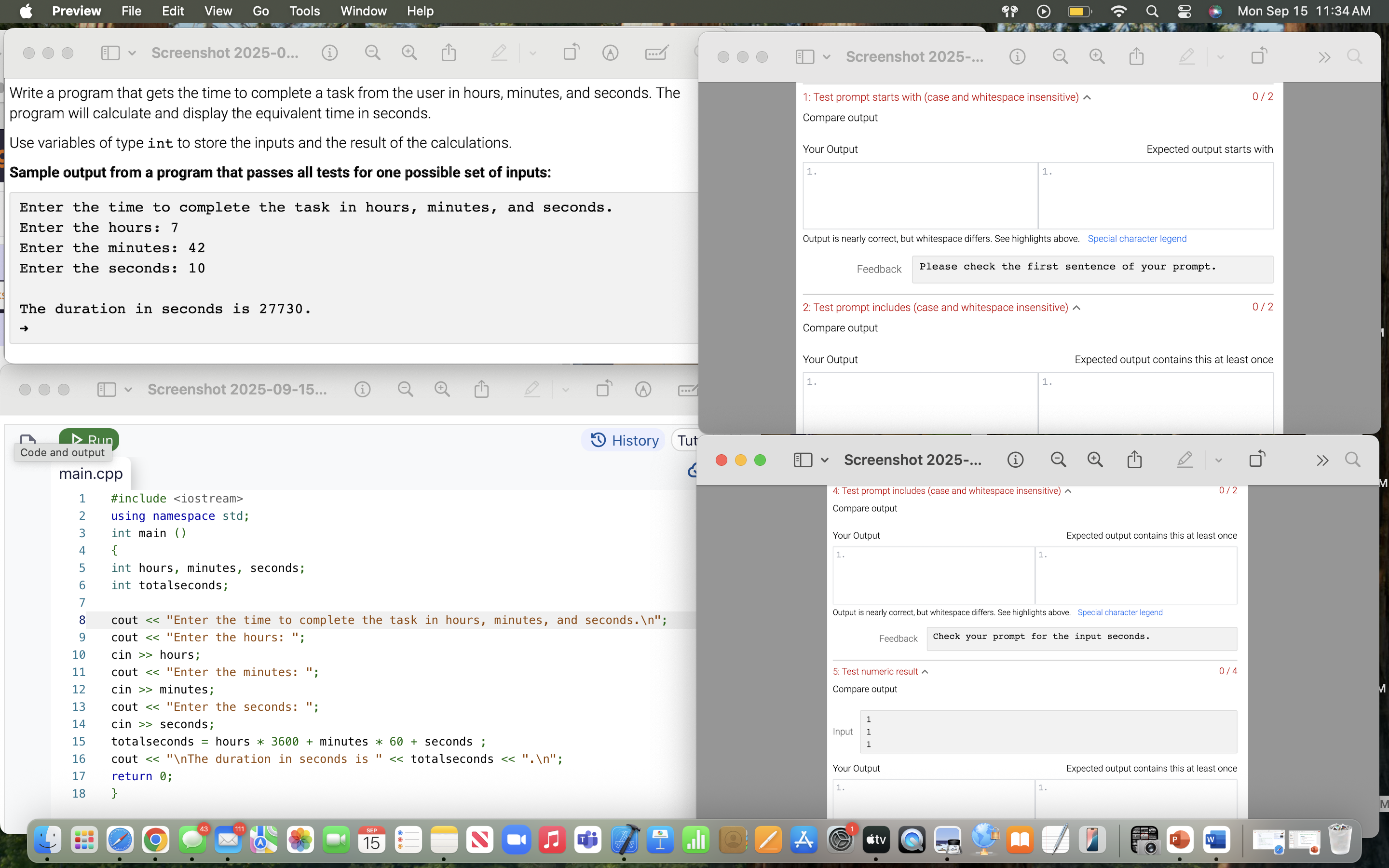1389x868 pixels.
Task: Open sidebar view dropdown in bottom-left window
Action: click(x=128, y=390)
